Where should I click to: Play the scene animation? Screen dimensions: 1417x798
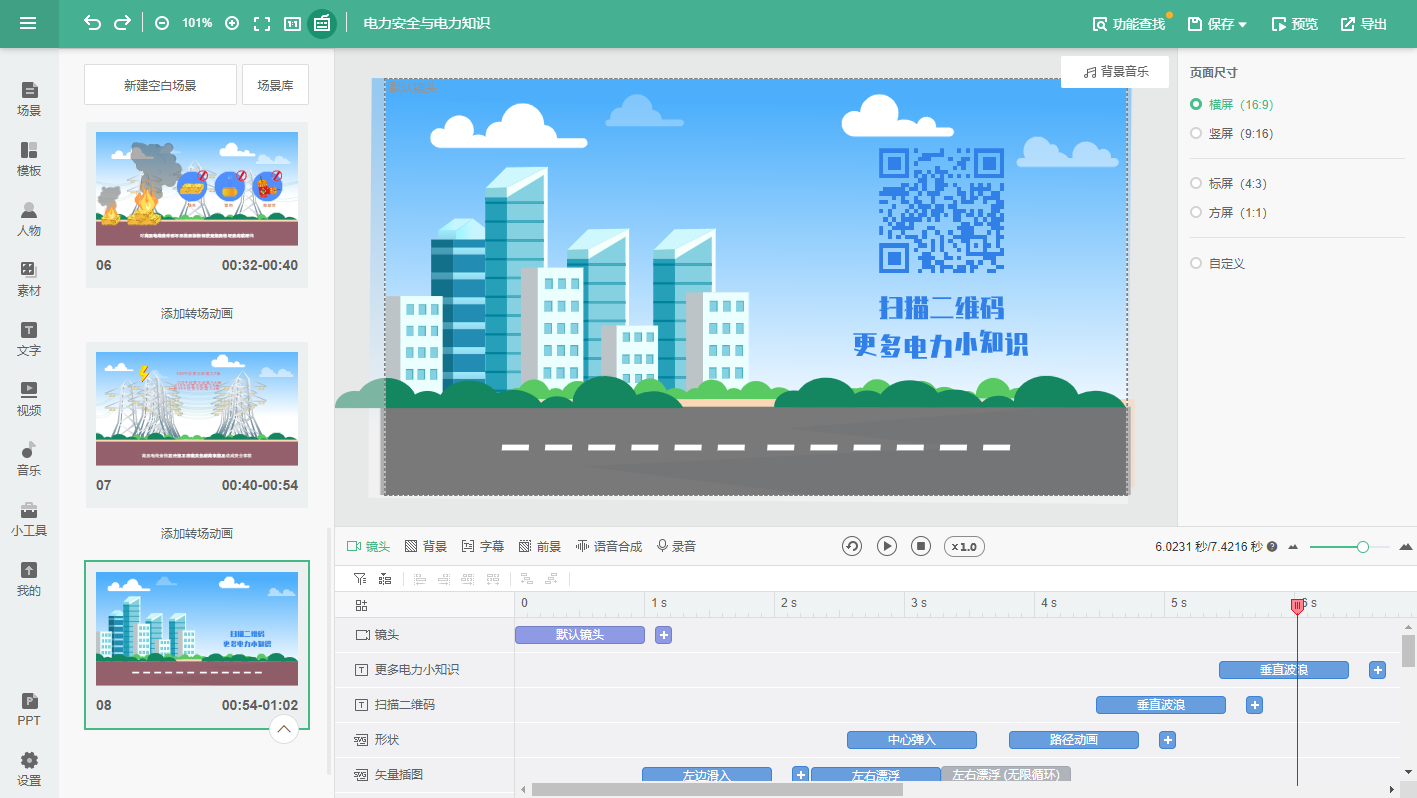pyautogui.click(x=887, y=546)
